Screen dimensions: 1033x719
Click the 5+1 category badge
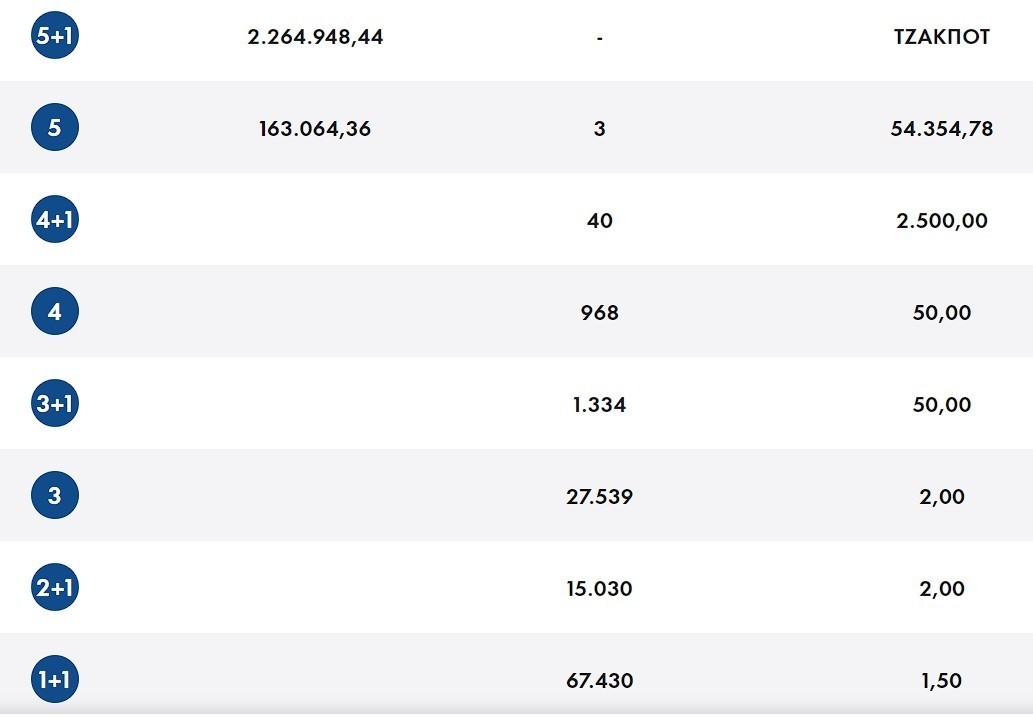point(54,37)
